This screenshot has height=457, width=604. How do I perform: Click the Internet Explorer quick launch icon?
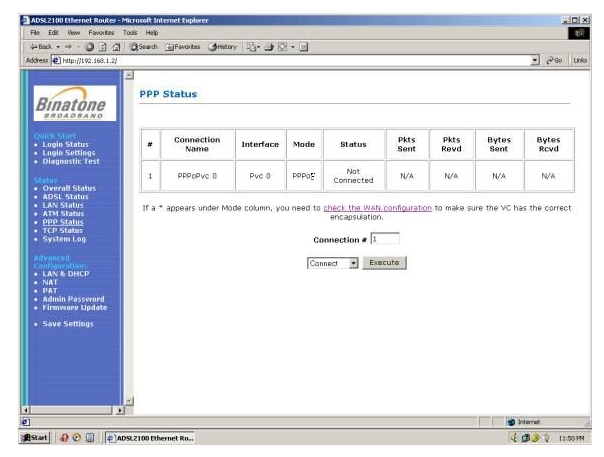click(77, 438)
